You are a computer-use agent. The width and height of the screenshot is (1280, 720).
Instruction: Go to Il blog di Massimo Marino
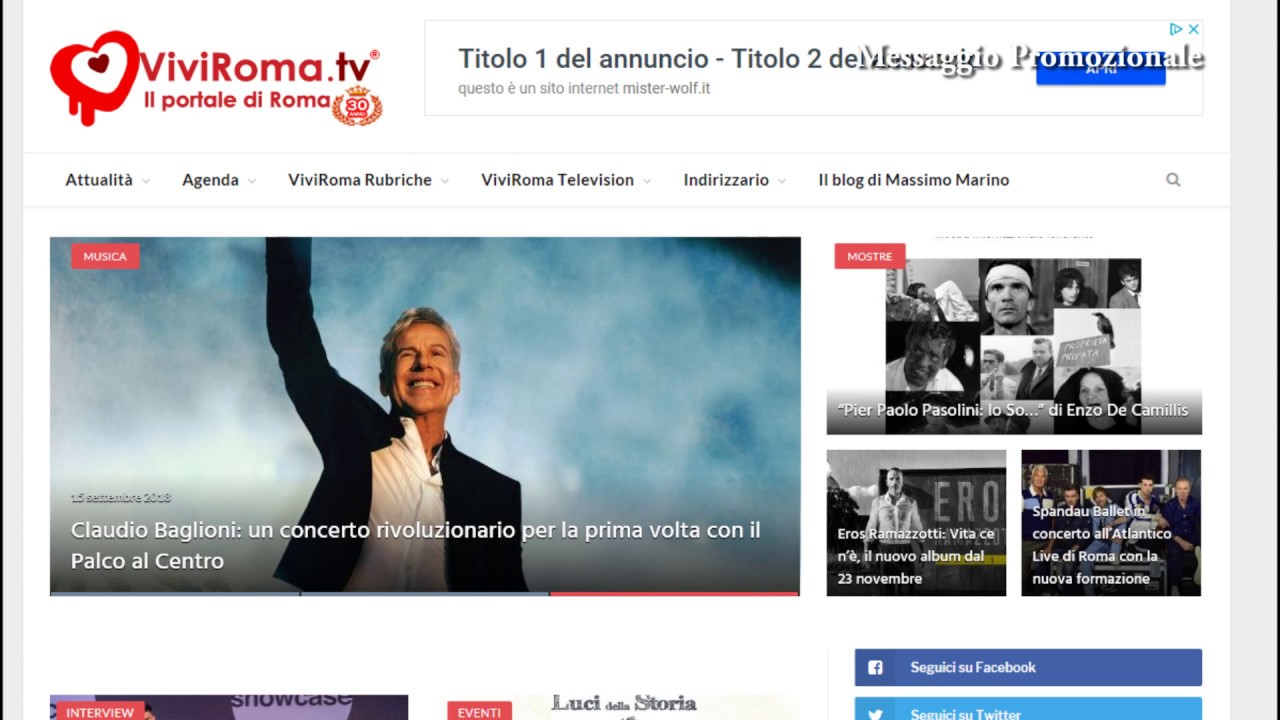tap(914, 180)
